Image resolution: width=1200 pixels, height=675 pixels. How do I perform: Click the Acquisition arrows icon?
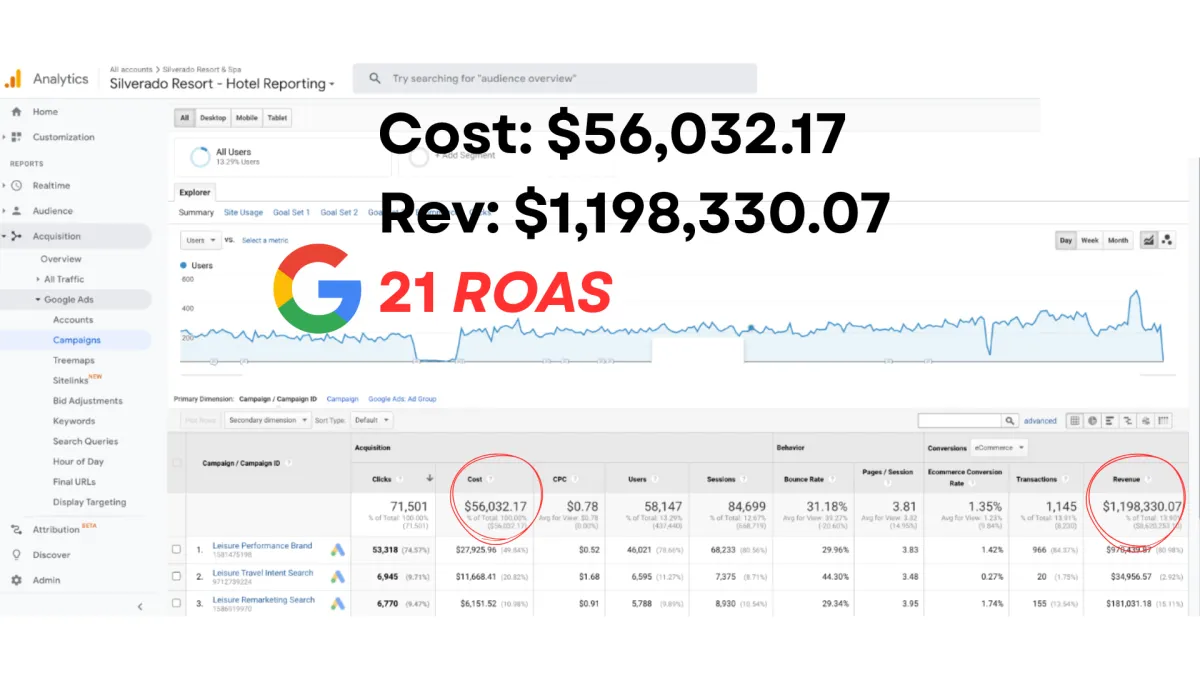pos(16,236)
